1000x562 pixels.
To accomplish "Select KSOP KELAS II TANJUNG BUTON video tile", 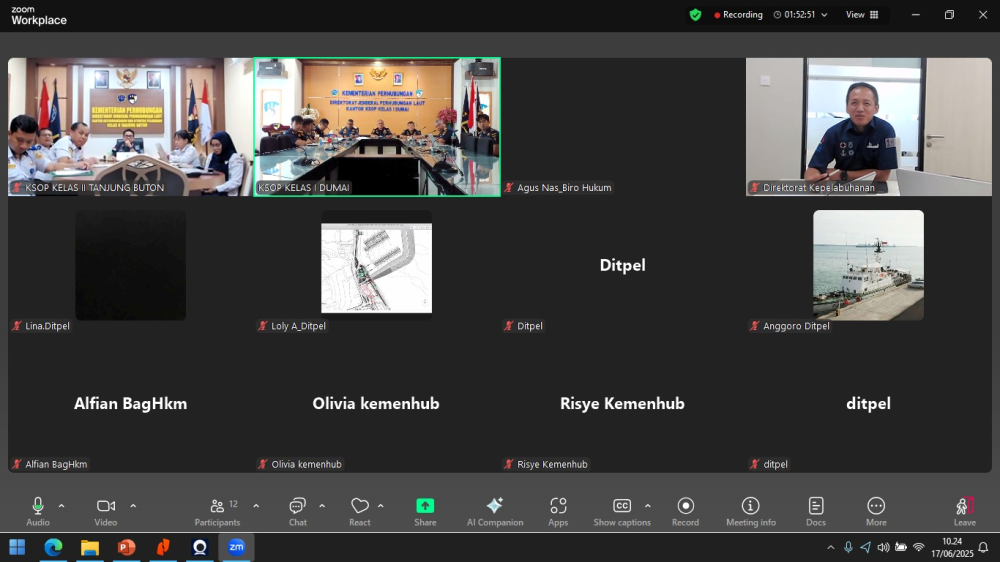I will pyautogui.click(x=130, y=127).
